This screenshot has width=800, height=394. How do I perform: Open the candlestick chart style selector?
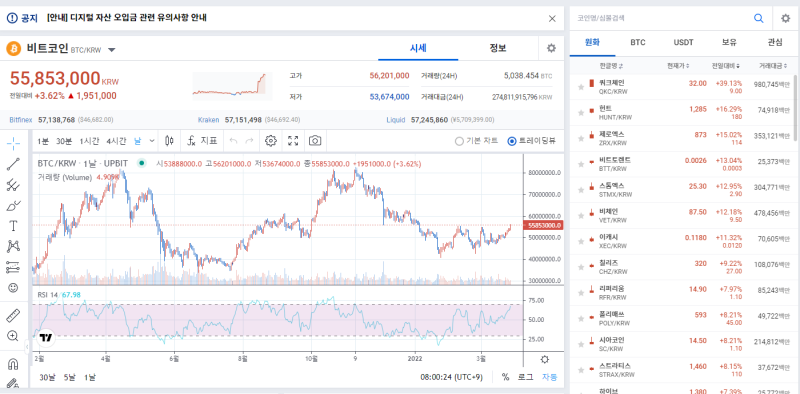[169, 141]
